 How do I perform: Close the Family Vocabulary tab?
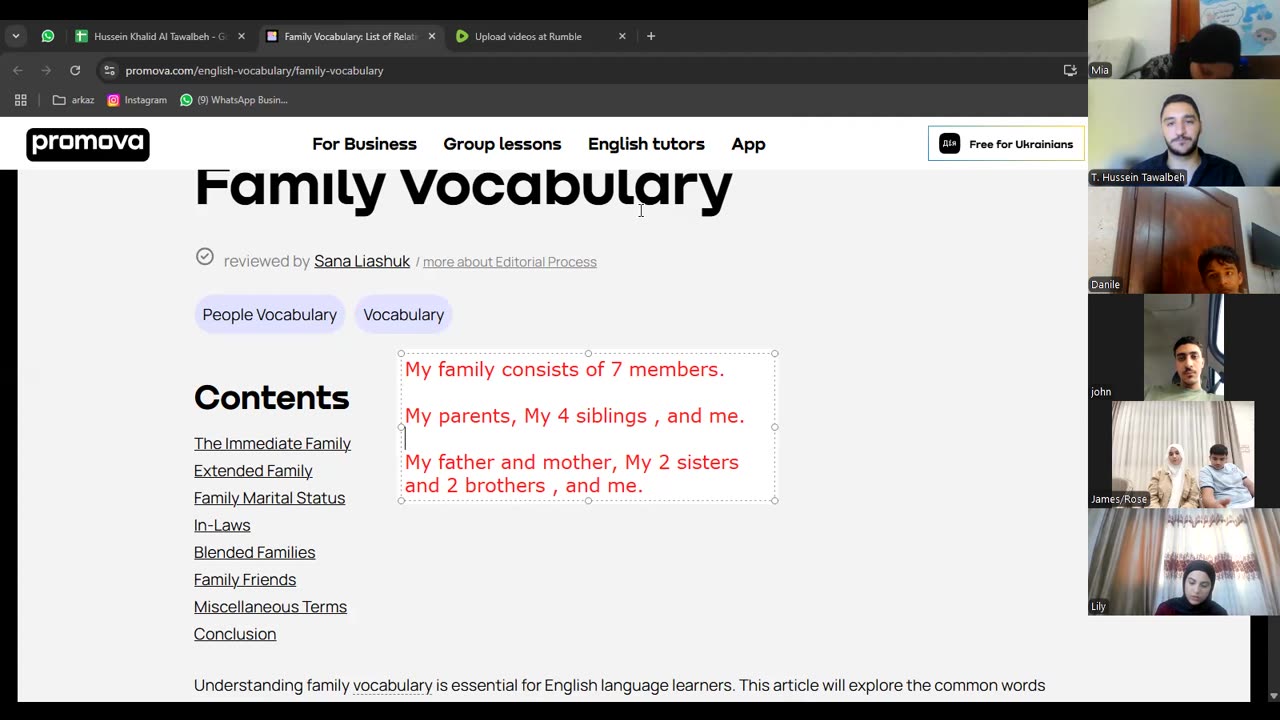click(x=432, y=36)
